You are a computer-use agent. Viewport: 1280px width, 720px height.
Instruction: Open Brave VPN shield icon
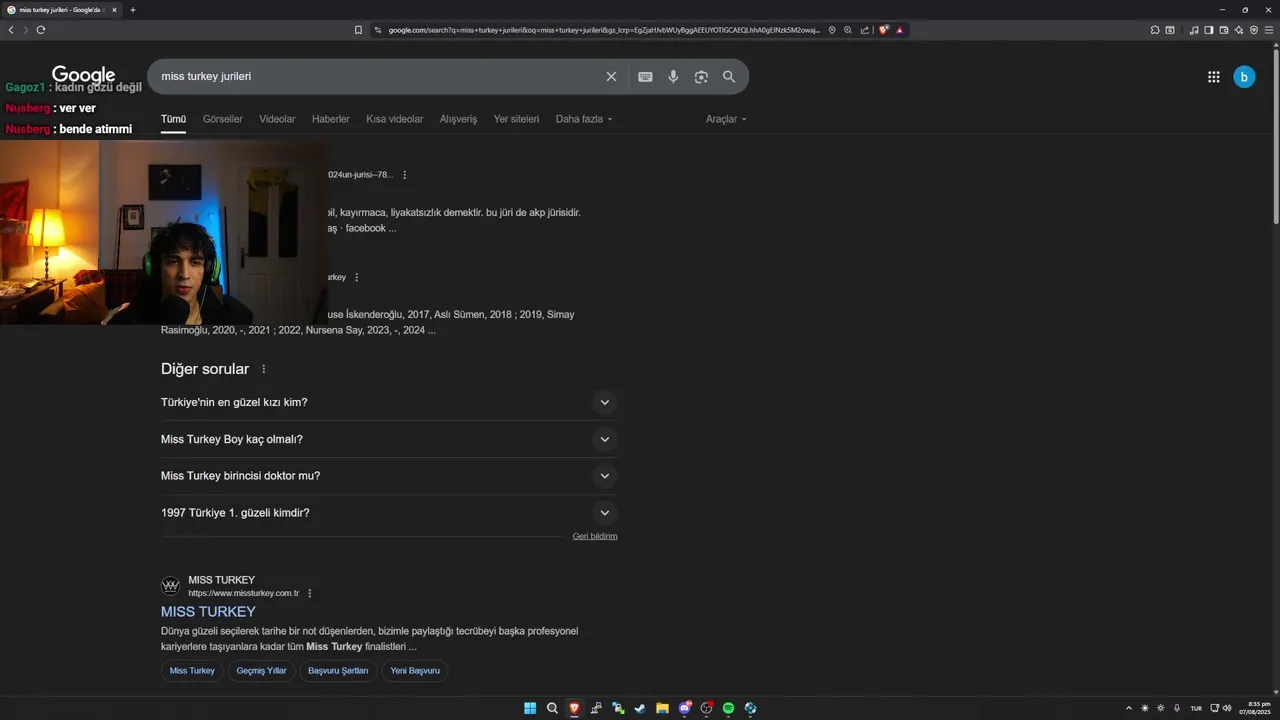tap(1254, 30)
